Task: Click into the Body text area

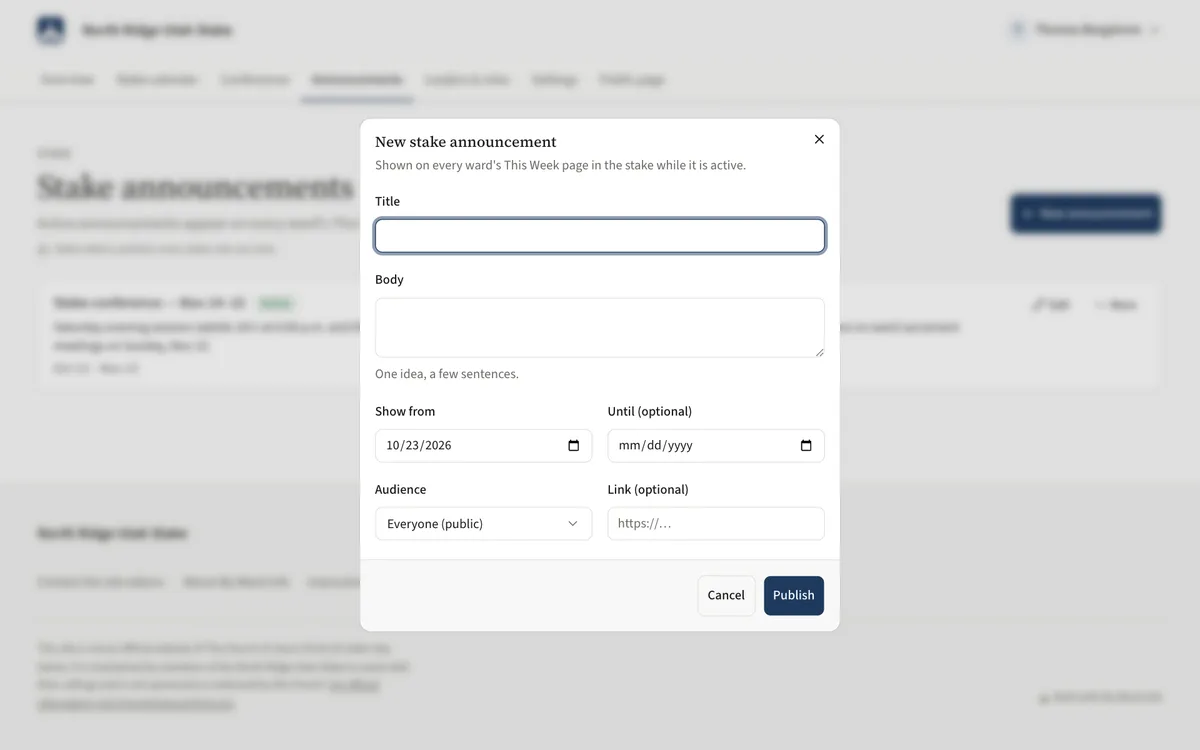Action: pos(600,327)
